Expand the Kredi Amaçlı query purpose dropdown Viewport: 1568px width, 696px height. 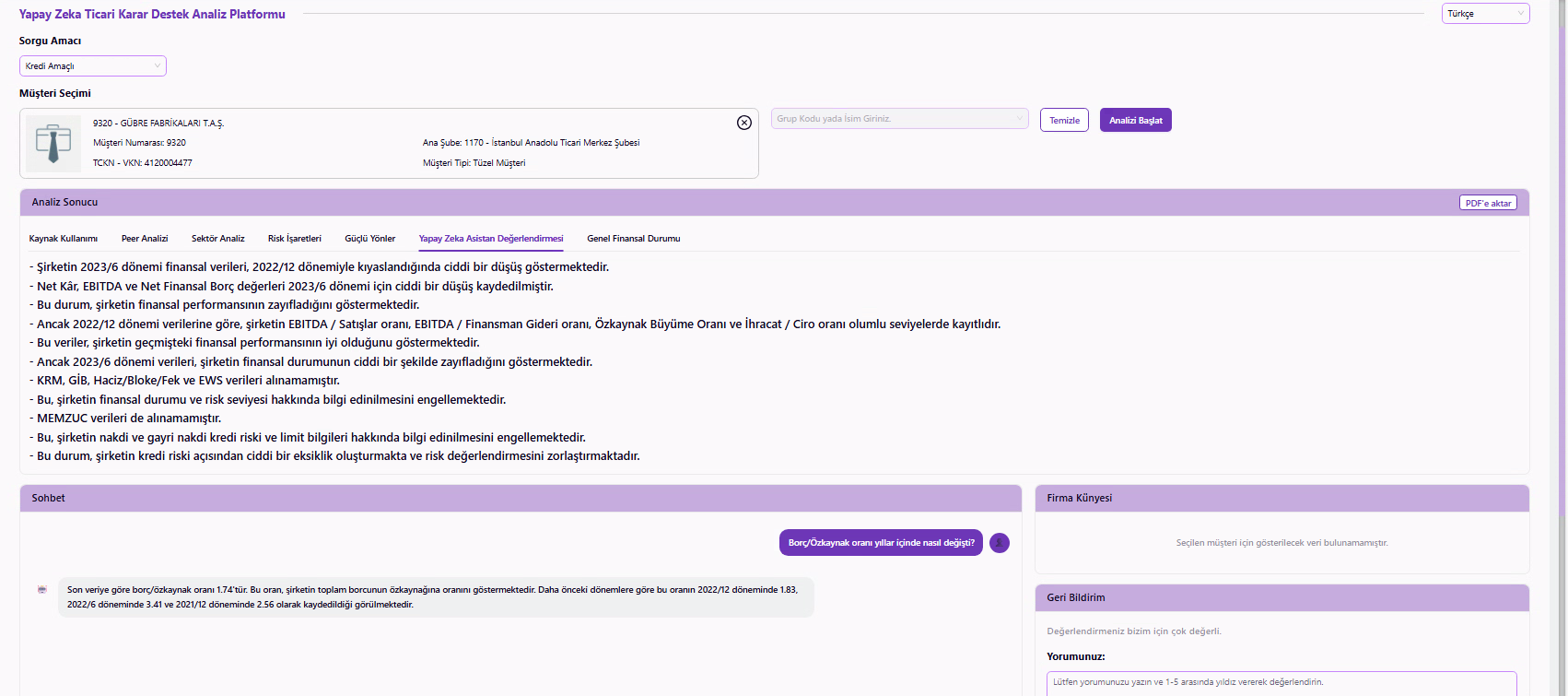click(x=92, y=66)
